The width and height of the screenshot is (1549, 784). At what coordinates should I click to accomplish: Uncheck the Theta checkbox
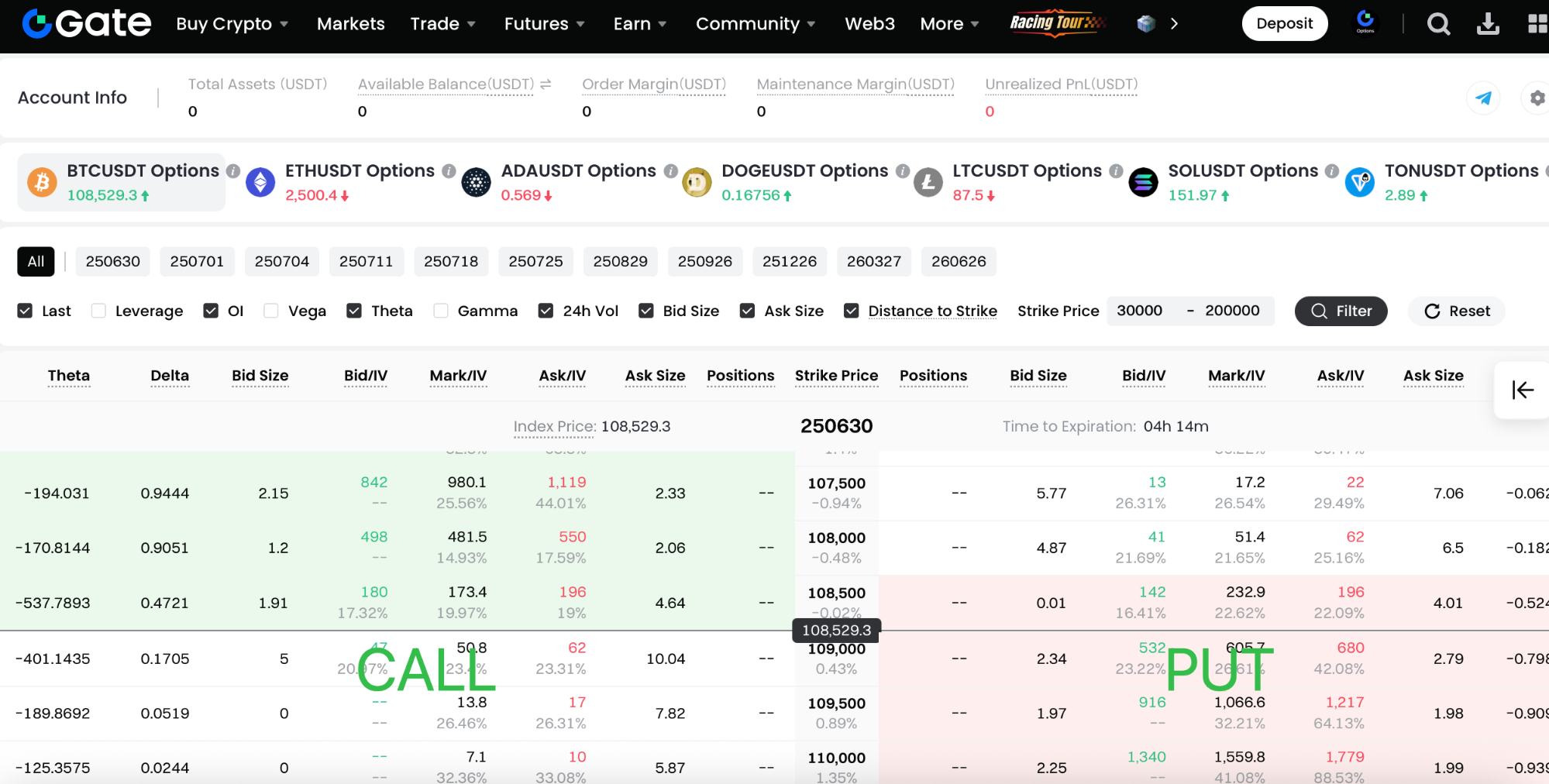[x=354, y=311]
